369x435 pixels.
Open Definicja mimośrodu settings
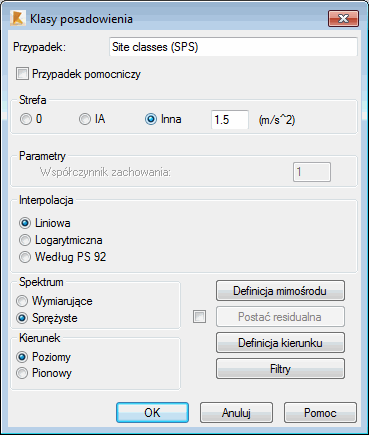click(x=280, y=291)
